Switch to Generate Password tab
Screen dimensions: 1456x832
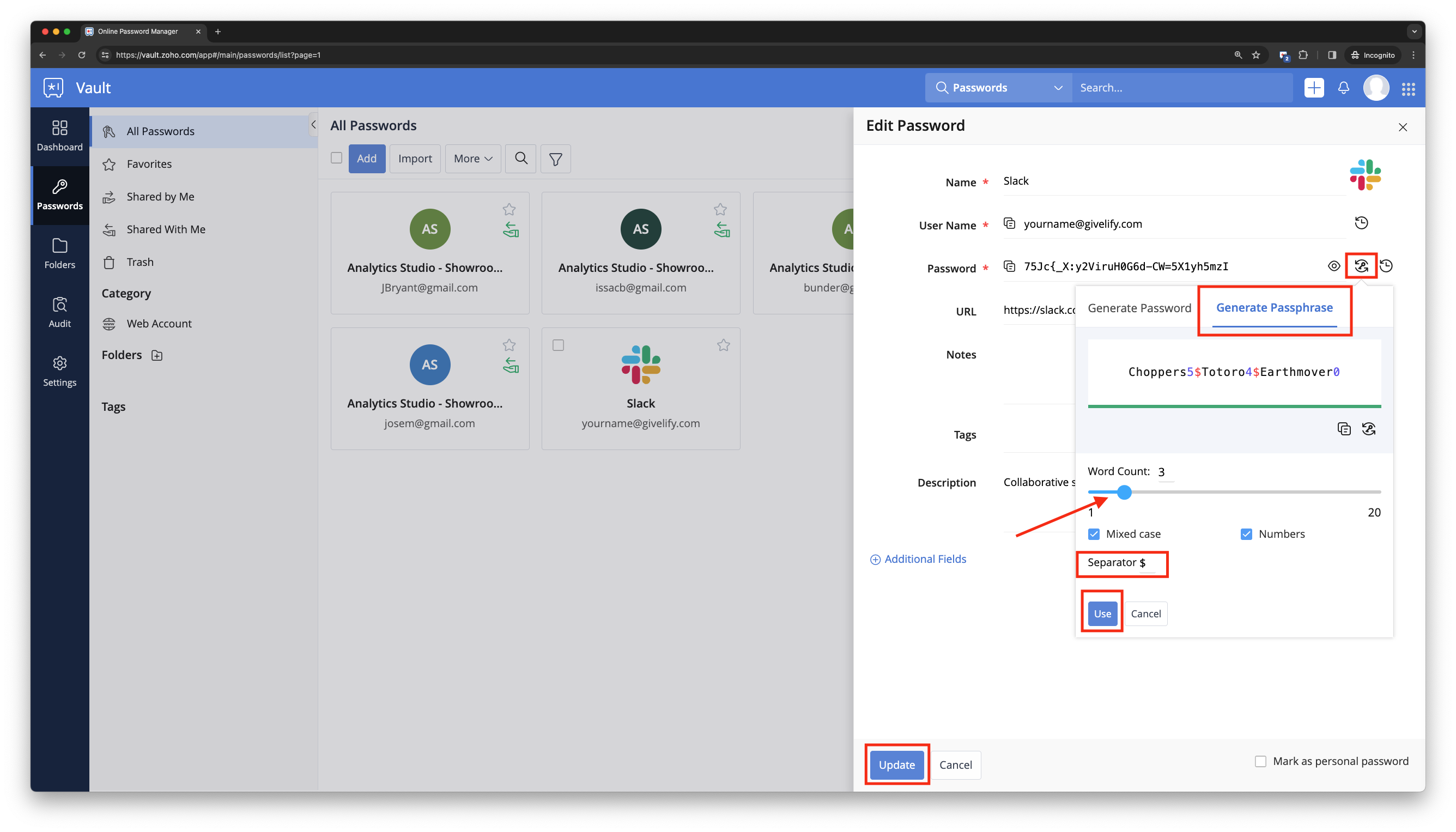pyautogui.click(x=1138, y=308)
